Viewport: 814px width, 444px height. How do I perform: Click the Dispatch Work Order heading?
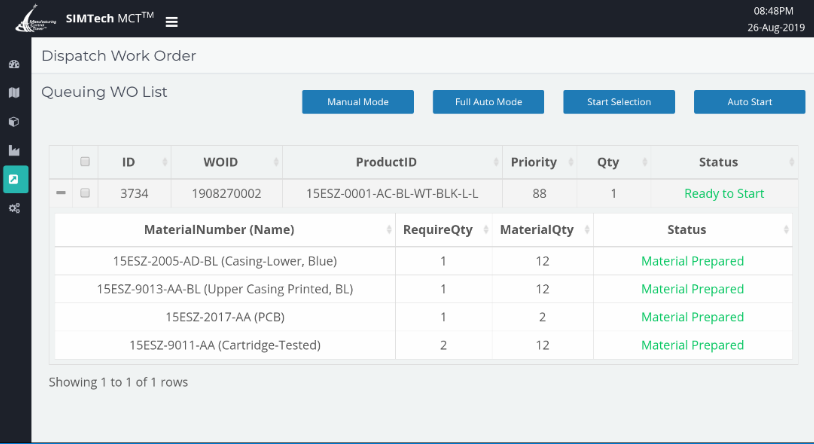click(x=119, y=56)
